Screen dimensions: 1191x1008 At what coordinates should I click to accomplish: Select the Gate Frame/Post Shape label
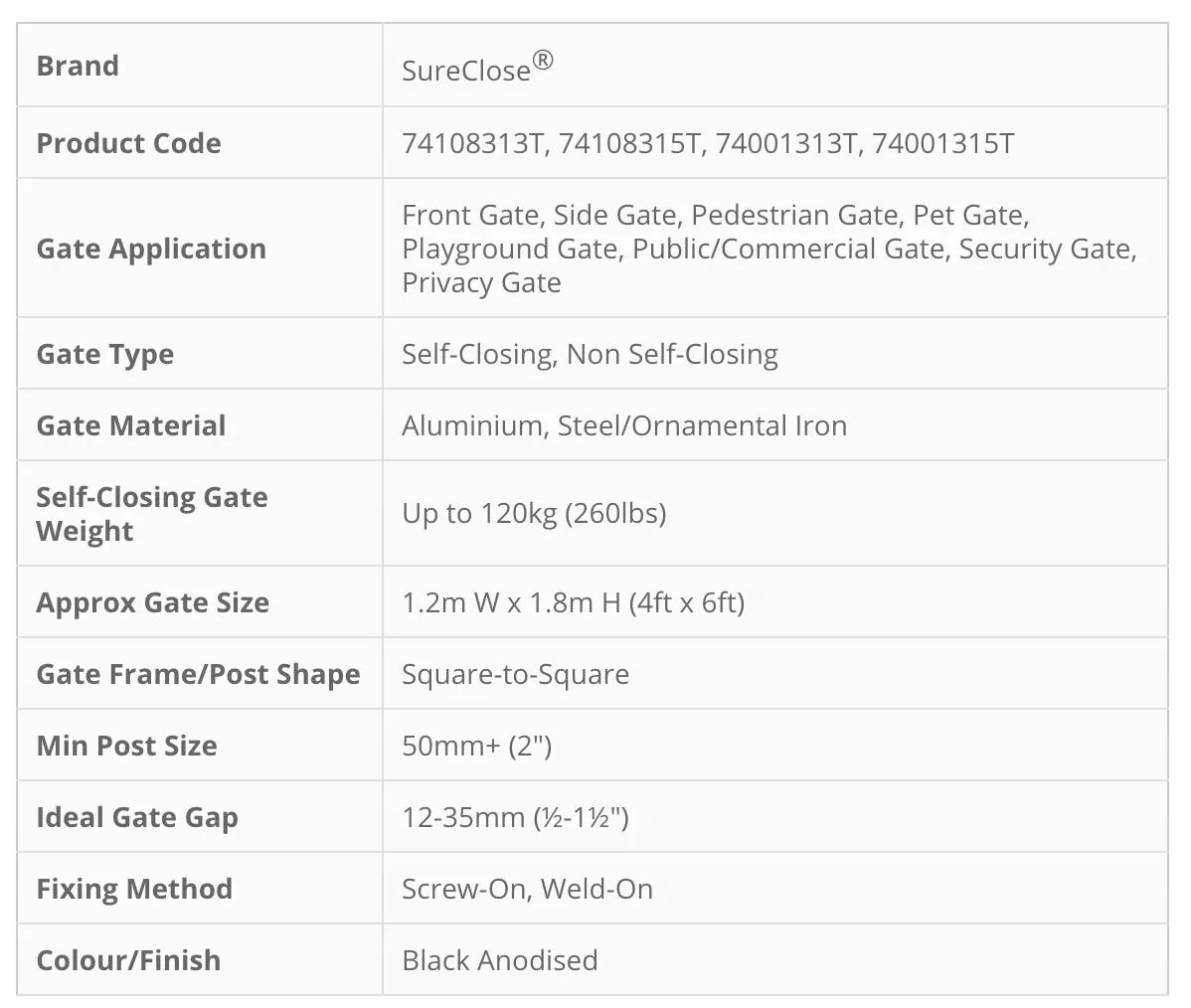tap(198, 674)
